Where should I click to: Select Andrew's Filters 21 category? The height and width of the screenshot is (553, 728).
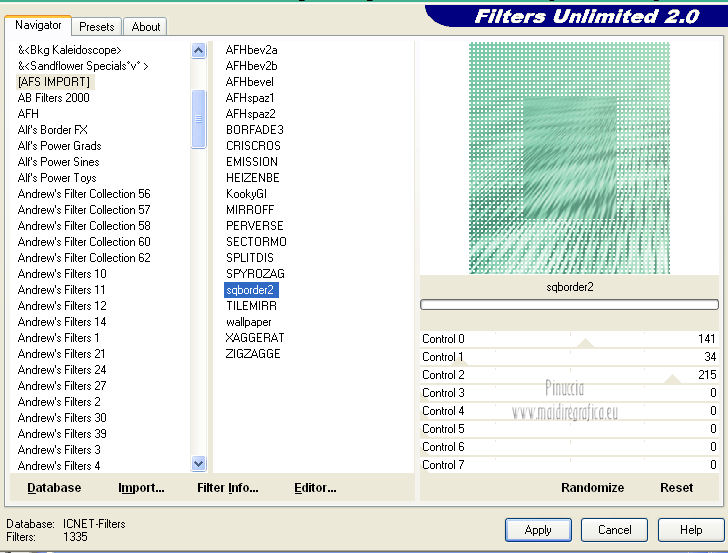pos(62,354)
